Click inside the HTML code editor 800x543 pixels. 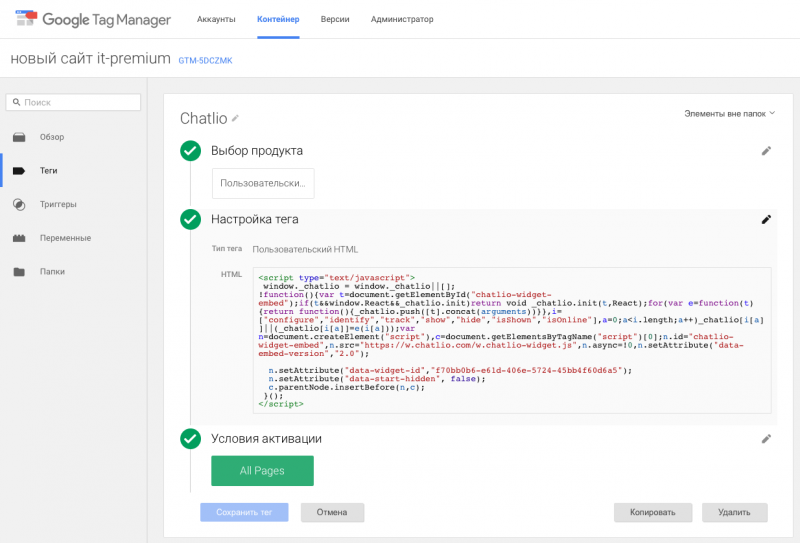click(x=510, y=340)
